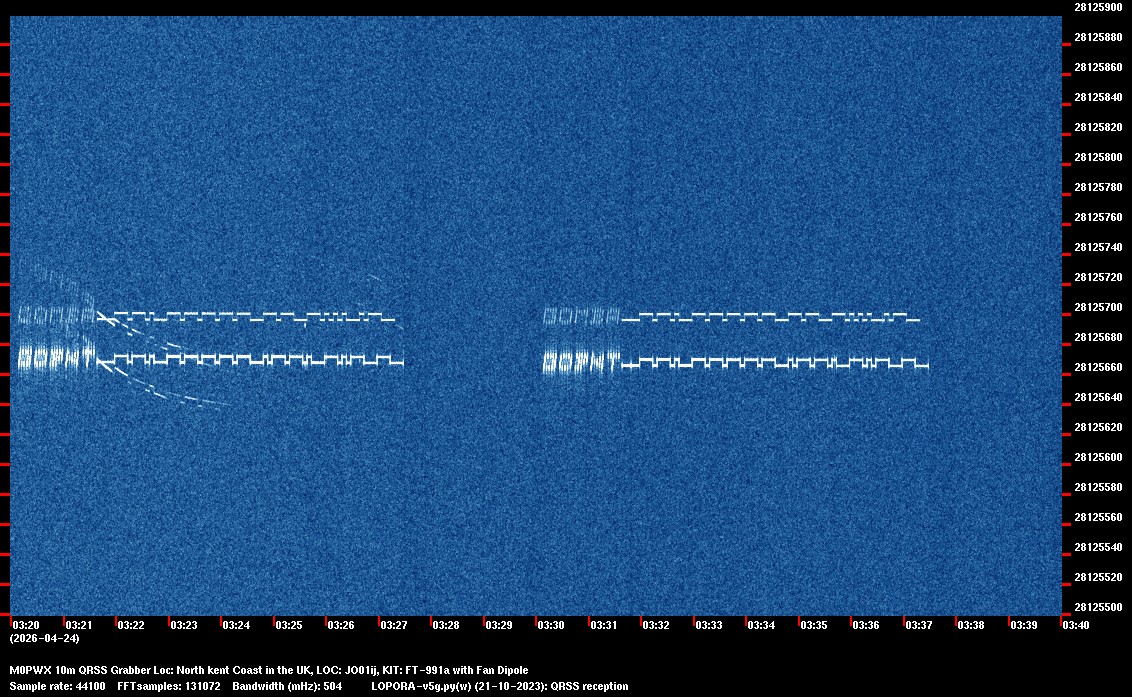Click the 28125900 frequency label

click(x=1098, y=7)
